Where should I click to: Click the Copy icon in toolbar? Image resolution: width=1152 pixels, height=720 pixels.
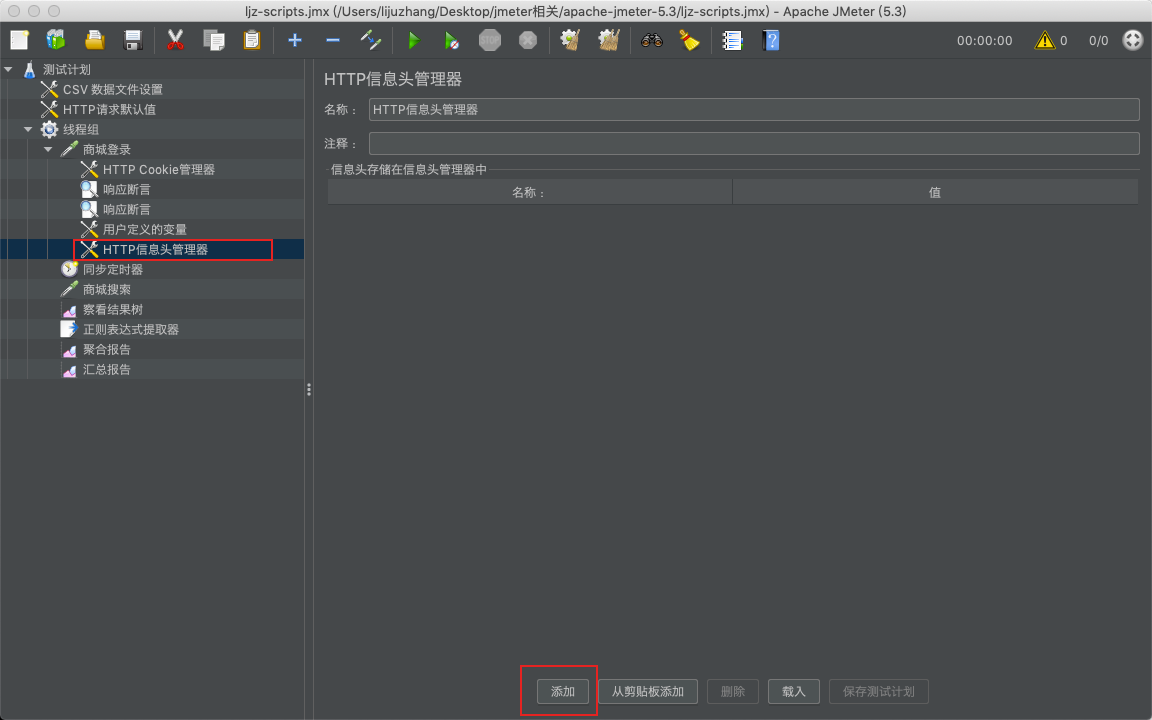point(214,40)
